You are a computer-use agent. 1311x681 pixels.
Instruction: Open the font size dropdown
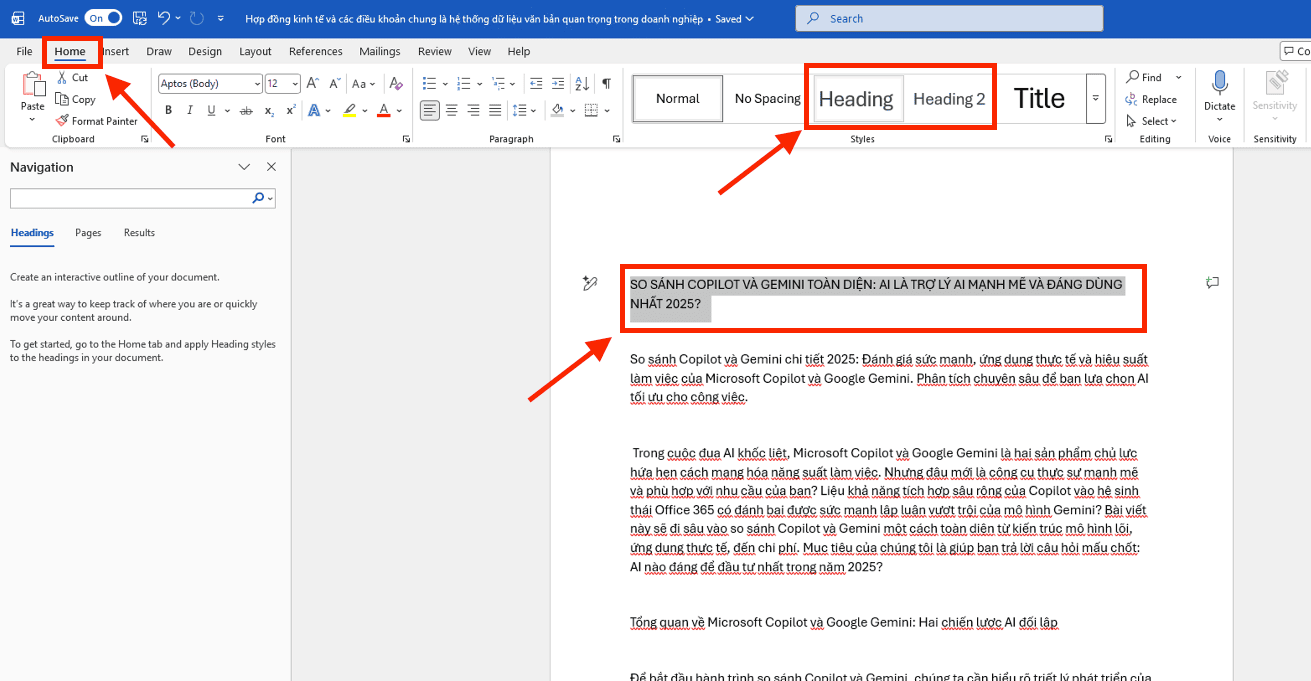pos(295,84)
